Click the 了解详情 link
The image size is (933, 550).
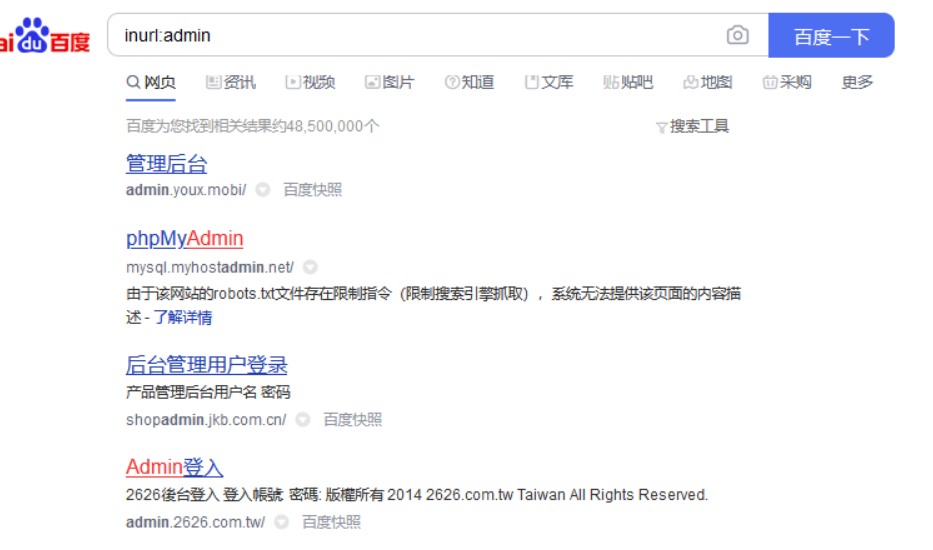pyautogui.click(x=183, y=317)
